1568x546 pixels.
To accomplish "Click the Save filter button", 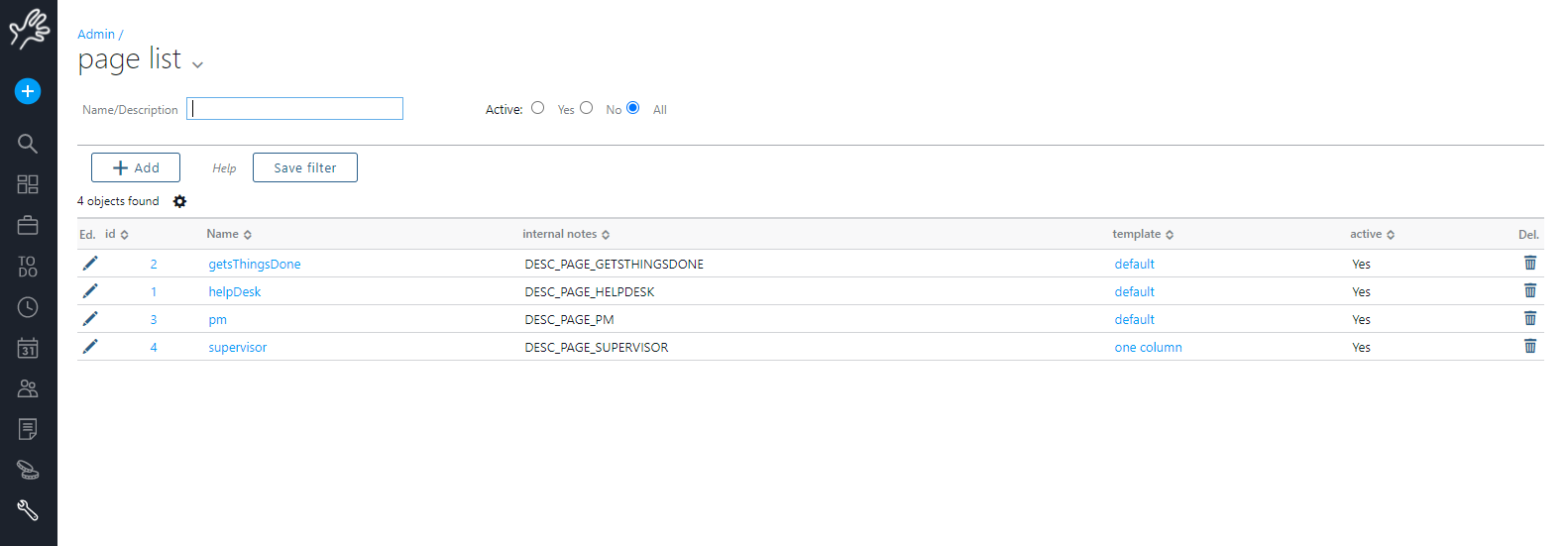I will tap(305, 167).
